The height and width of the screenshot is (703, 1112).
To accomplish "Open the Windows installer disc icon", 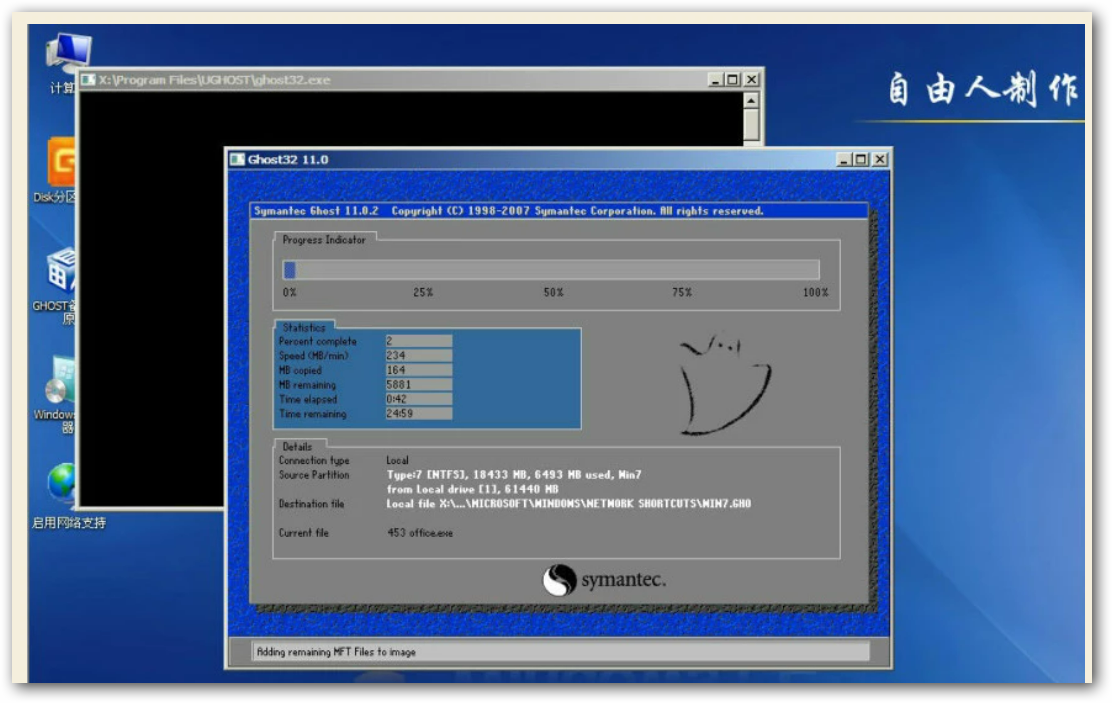I will click(x=60, y=380).
